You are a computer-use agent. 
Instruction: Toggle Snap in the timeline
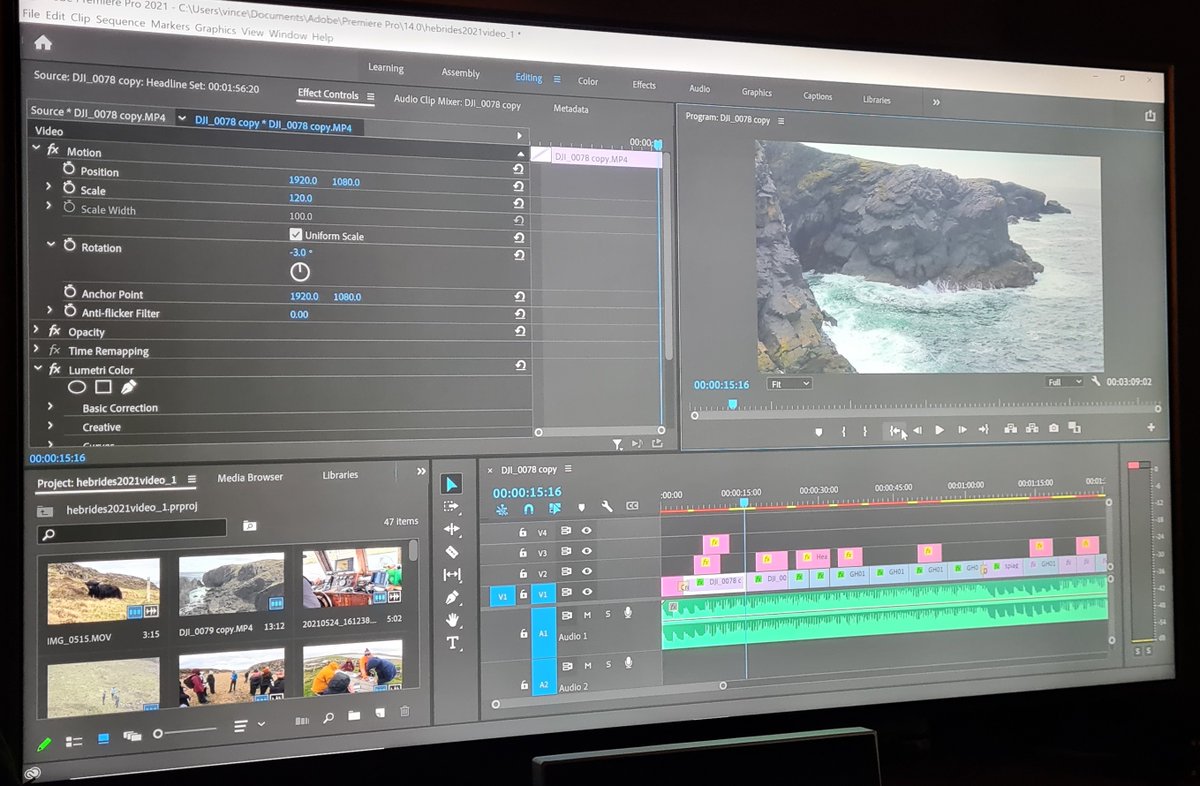(x=529, y=508)
